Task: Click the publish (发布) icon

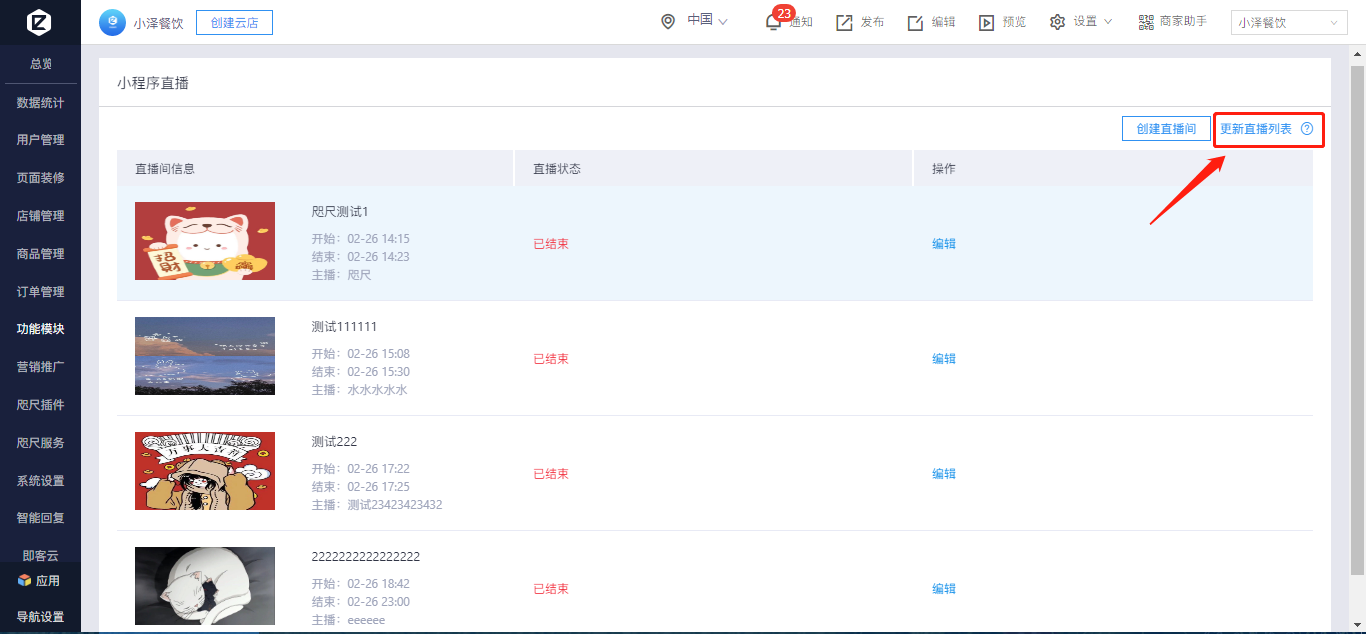Action: point(844,22)
